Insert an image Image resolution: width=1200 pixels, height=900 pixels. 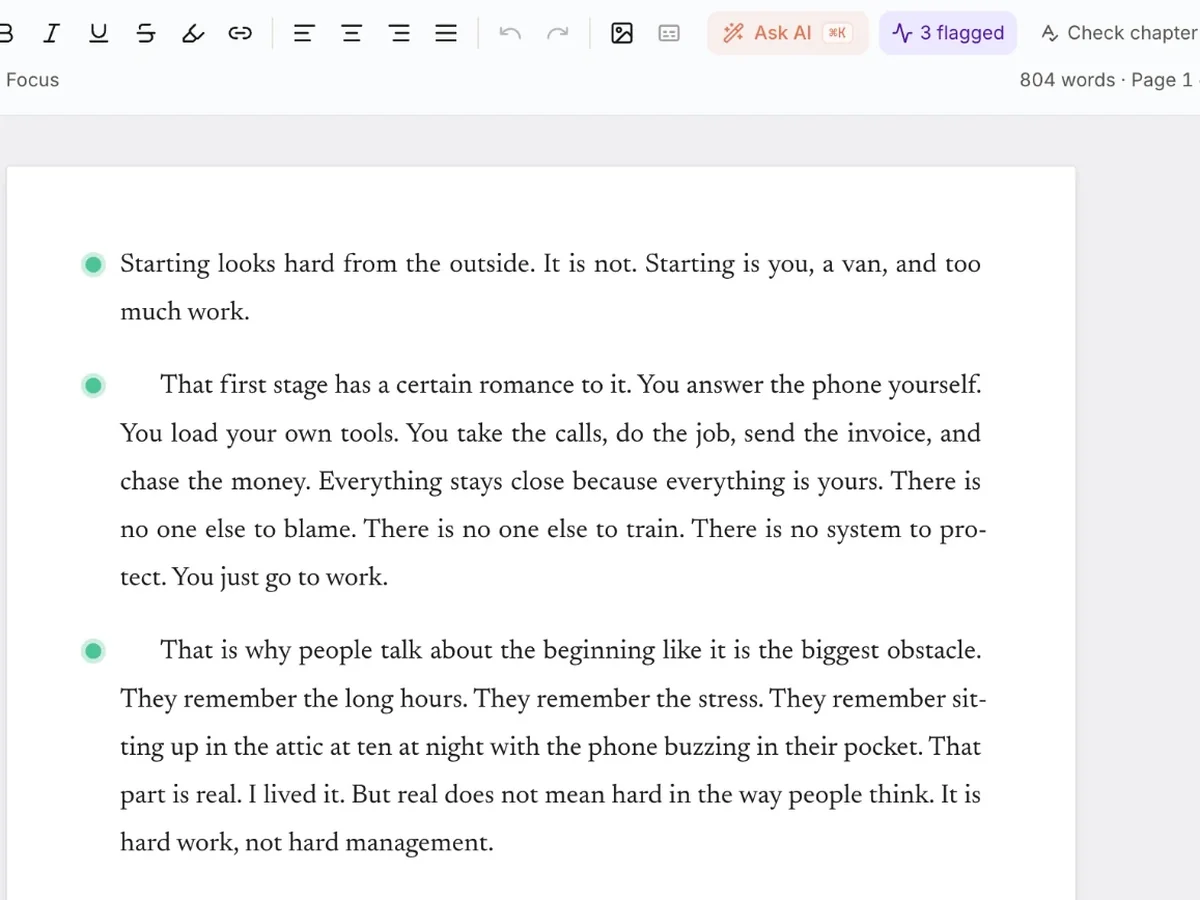coord(622,33)
